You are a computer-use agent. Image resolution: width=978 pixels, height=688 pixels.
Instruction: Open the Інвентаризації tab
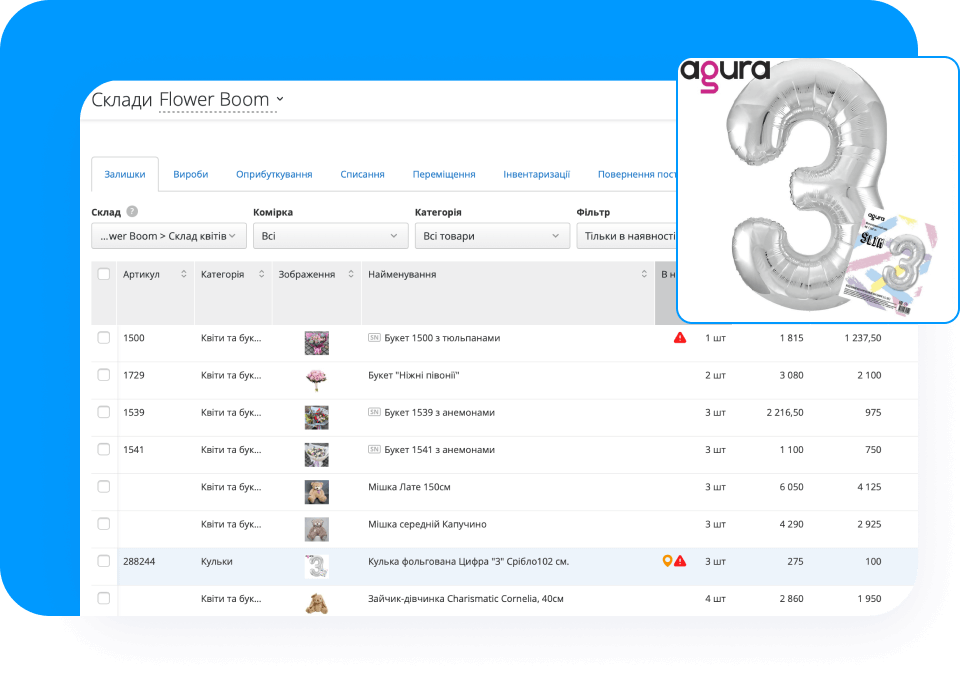coord(536,174)
